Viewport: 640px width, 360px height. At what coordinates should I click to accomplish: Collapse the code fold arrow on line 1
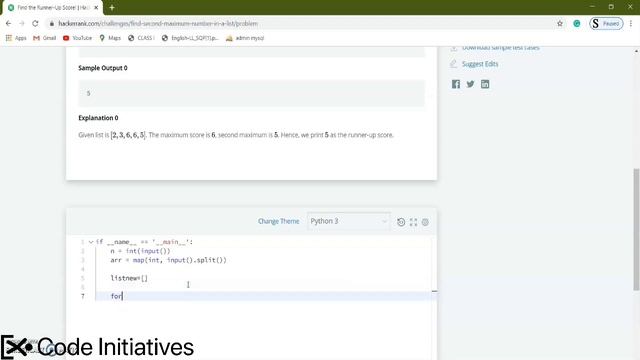91,242
